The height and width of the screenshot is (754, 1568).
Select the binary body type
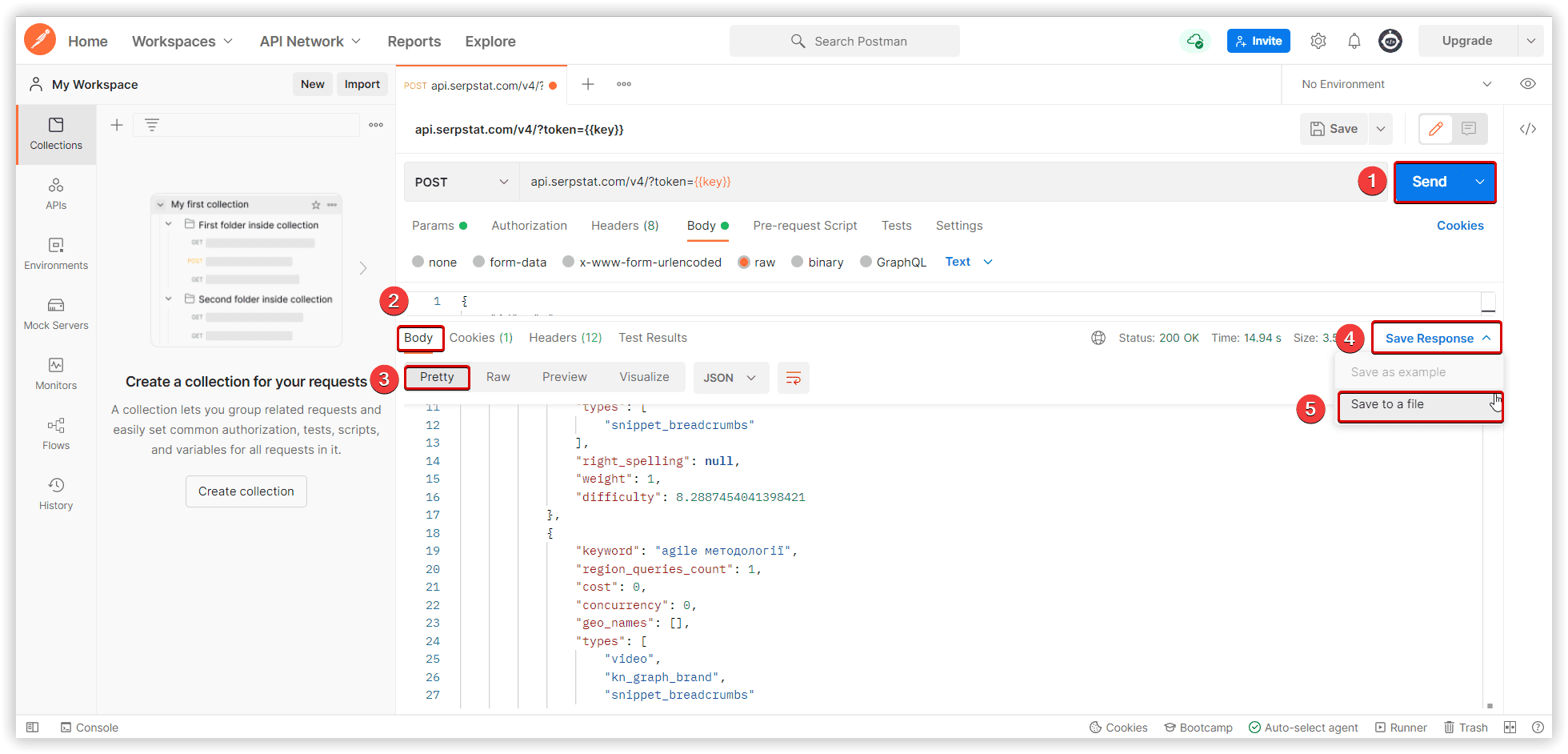pos(817,262)
